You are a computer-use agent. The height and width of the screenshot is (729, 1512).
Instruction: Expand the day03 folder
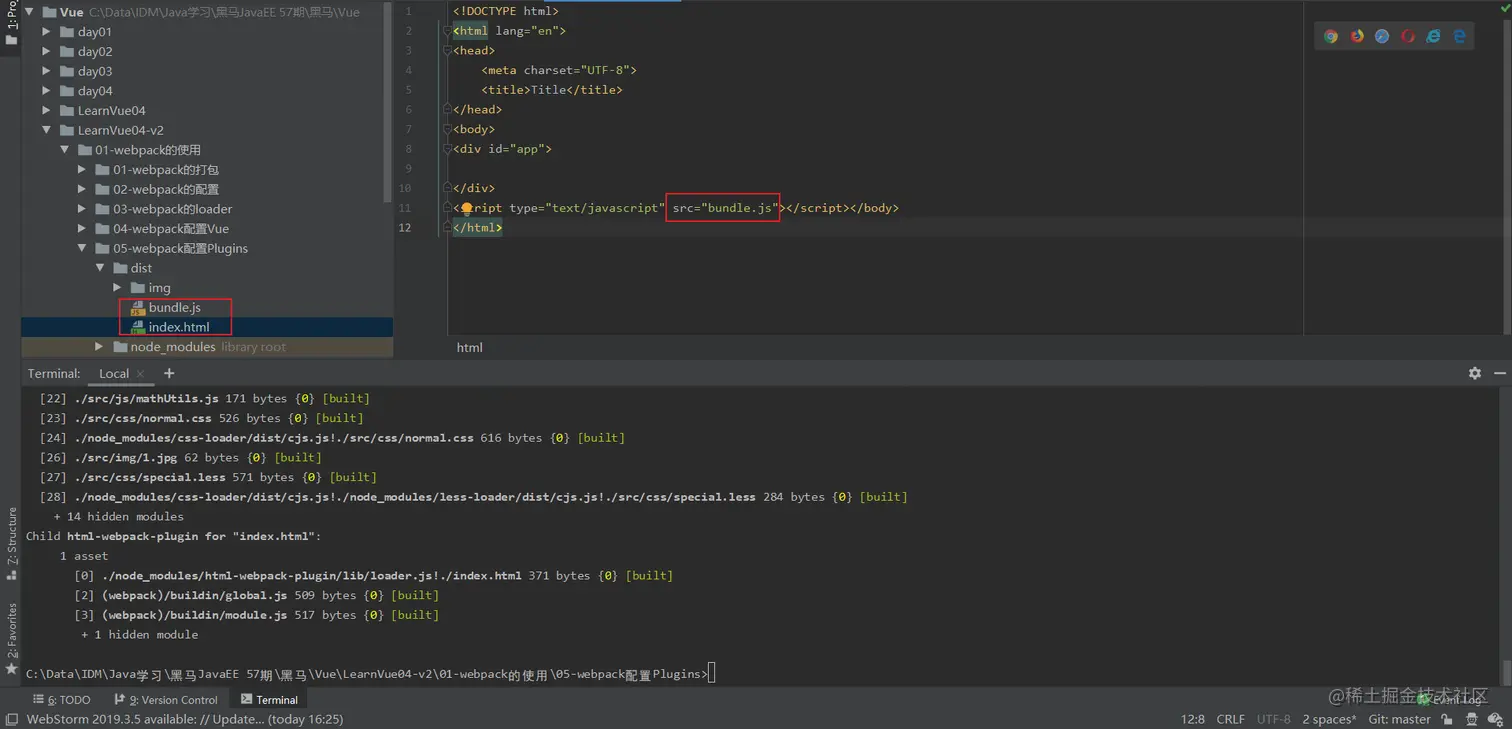(x=47, y=71)
